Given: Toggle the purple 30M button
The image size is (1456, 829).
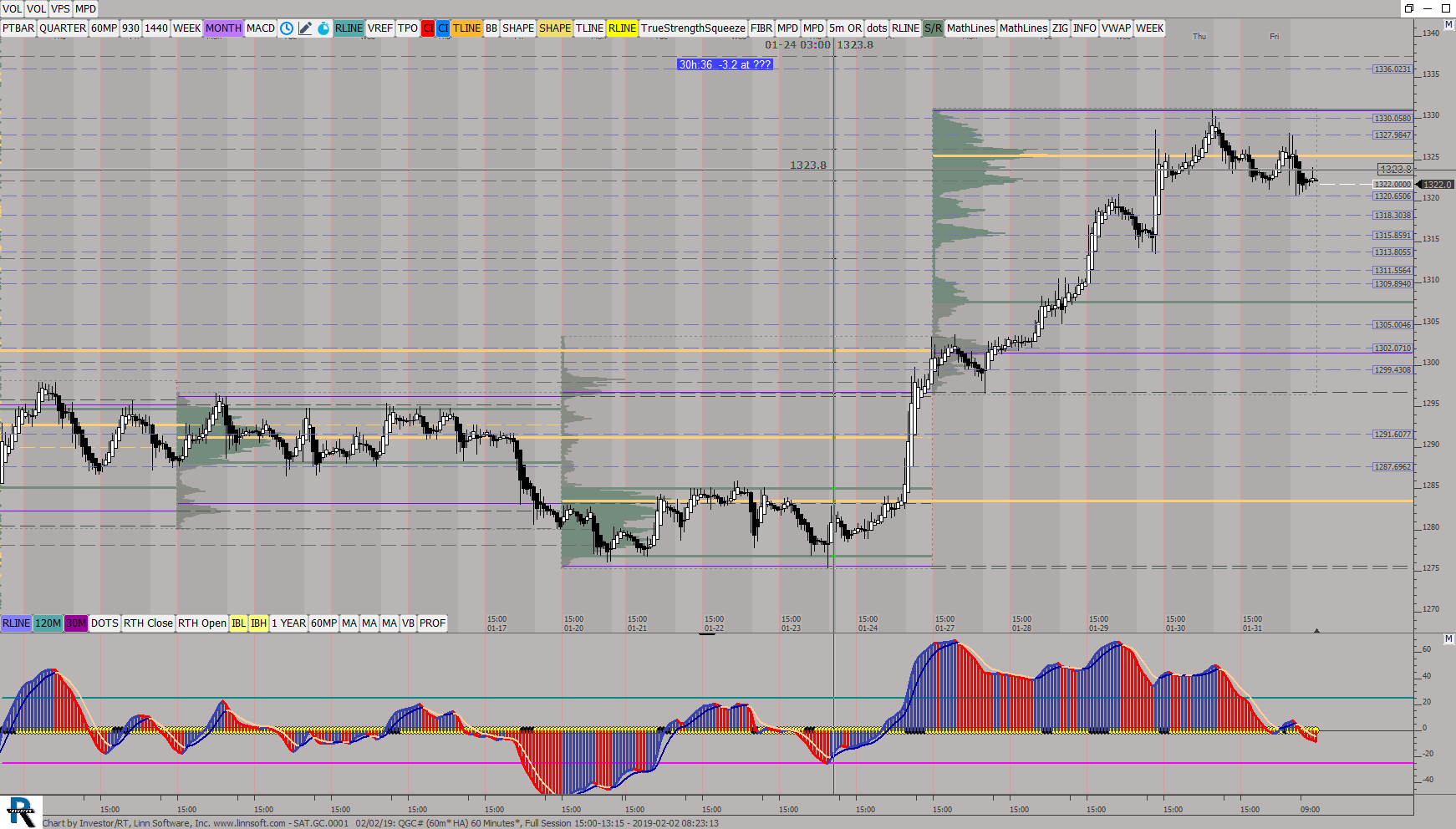Looking at the screenshot, I should click(x=76, y=623).
